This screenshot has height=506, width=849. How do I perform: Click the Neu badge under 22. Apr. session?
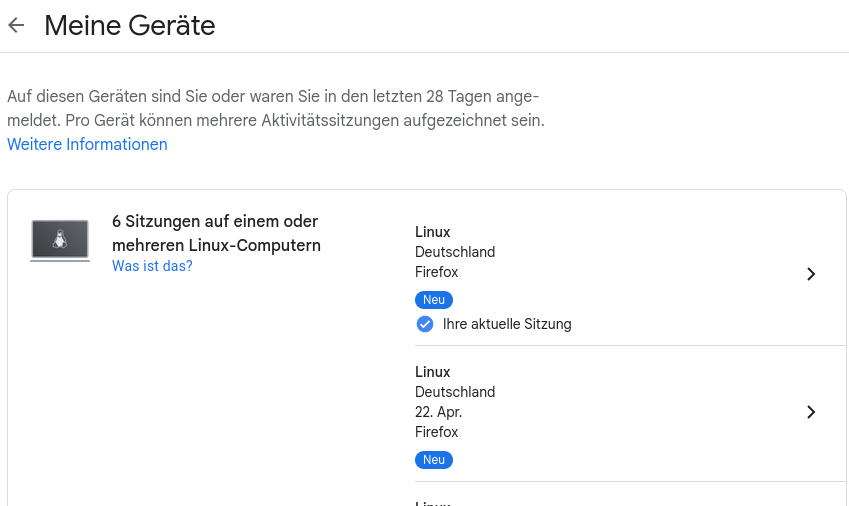(434, 460)
